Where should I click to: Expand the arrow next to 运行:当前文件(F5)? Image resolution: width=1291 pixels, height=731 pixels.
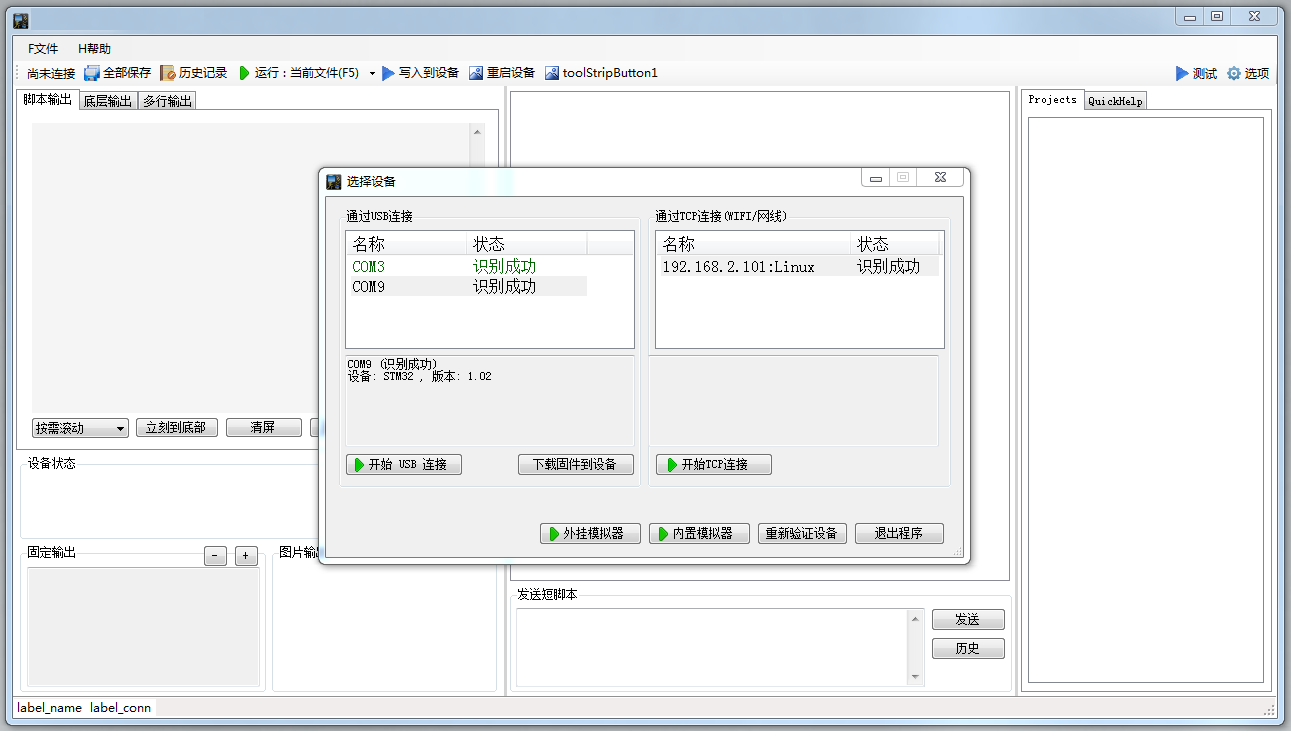[372, 73]
